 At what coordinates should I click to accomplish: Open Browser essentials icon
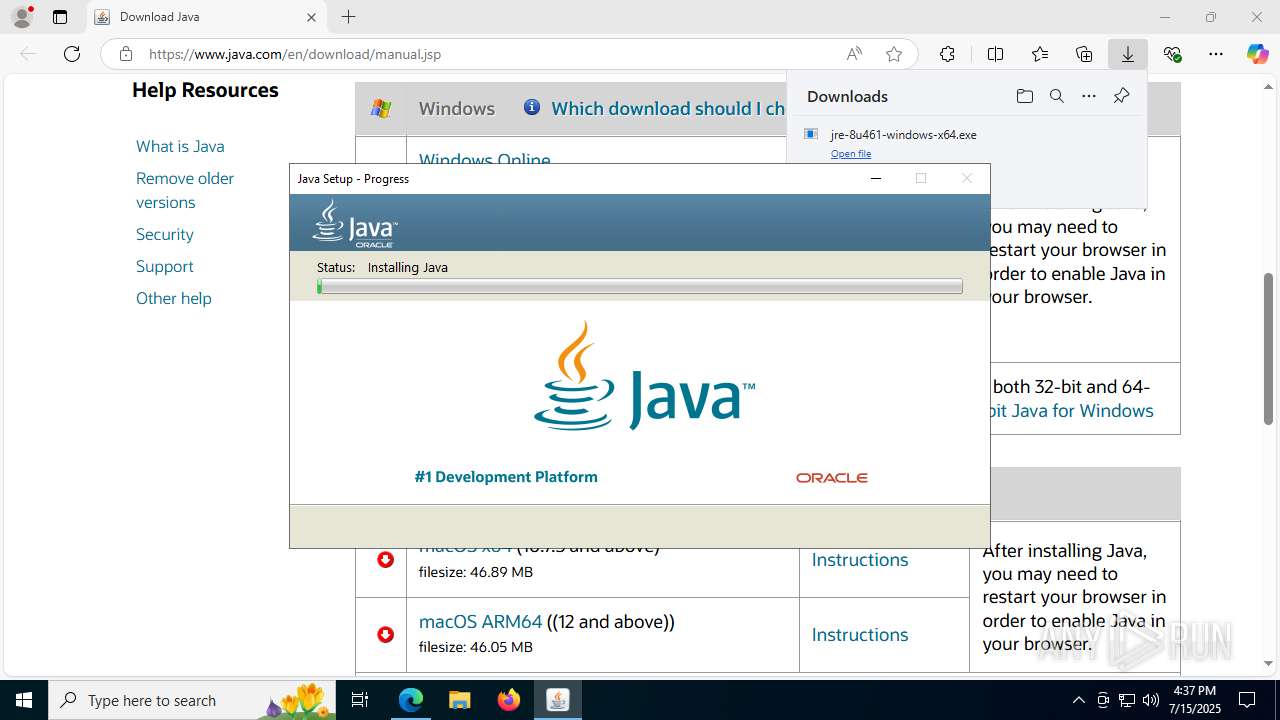pos(1172,54)
